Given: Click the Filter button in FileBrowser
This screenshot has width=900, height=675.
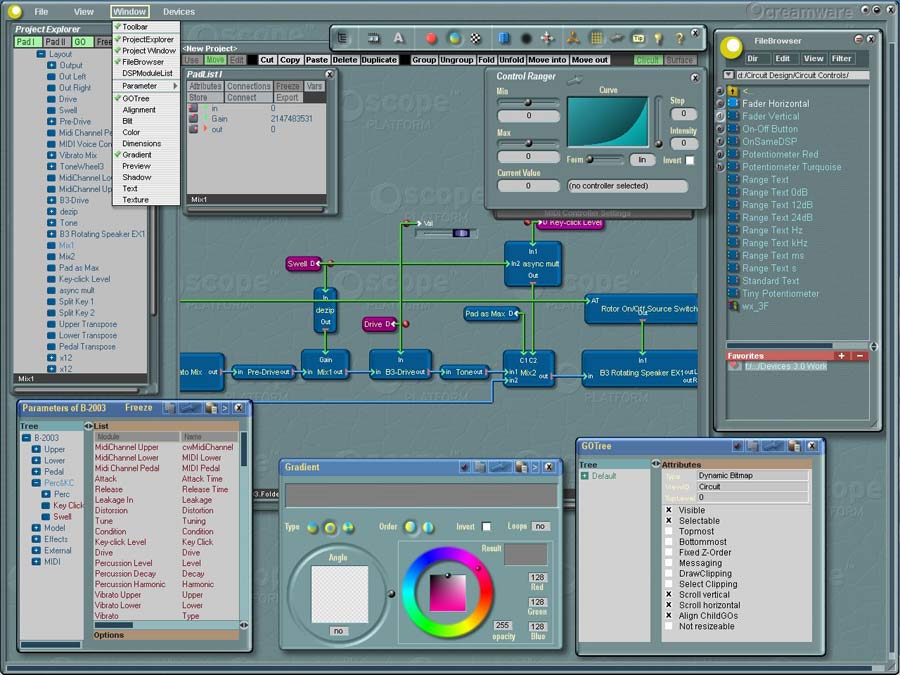Looking at the screenshot, I should click(x=842, y=59).
